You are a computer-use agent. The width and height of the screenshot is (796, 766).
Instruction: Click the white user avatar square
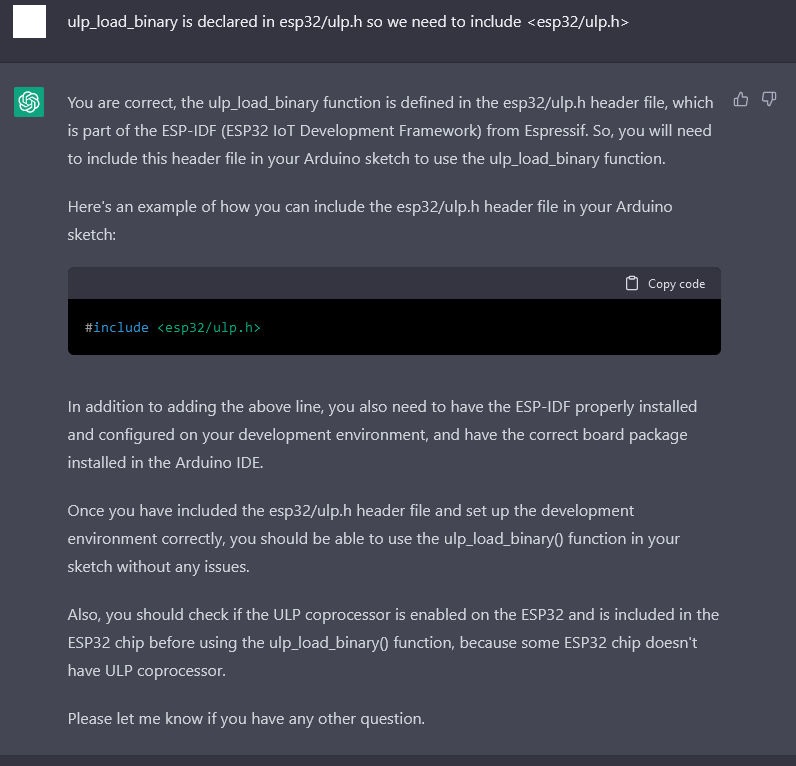tap(29, 21)
